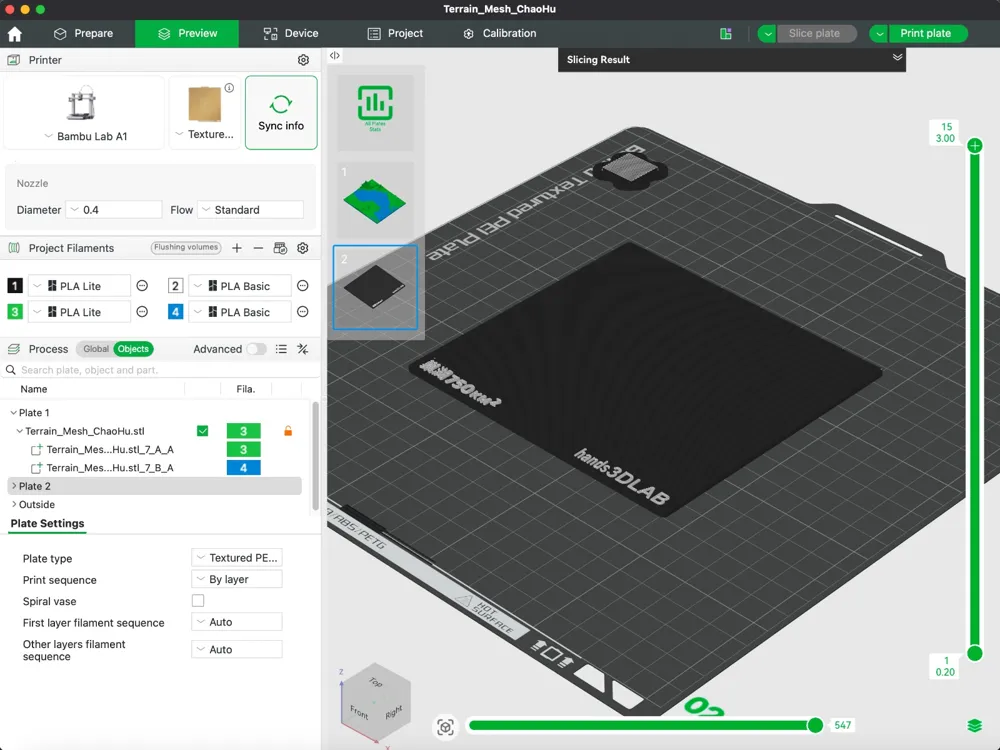Toggle the Advanced mode switch

tap(256, 349)
